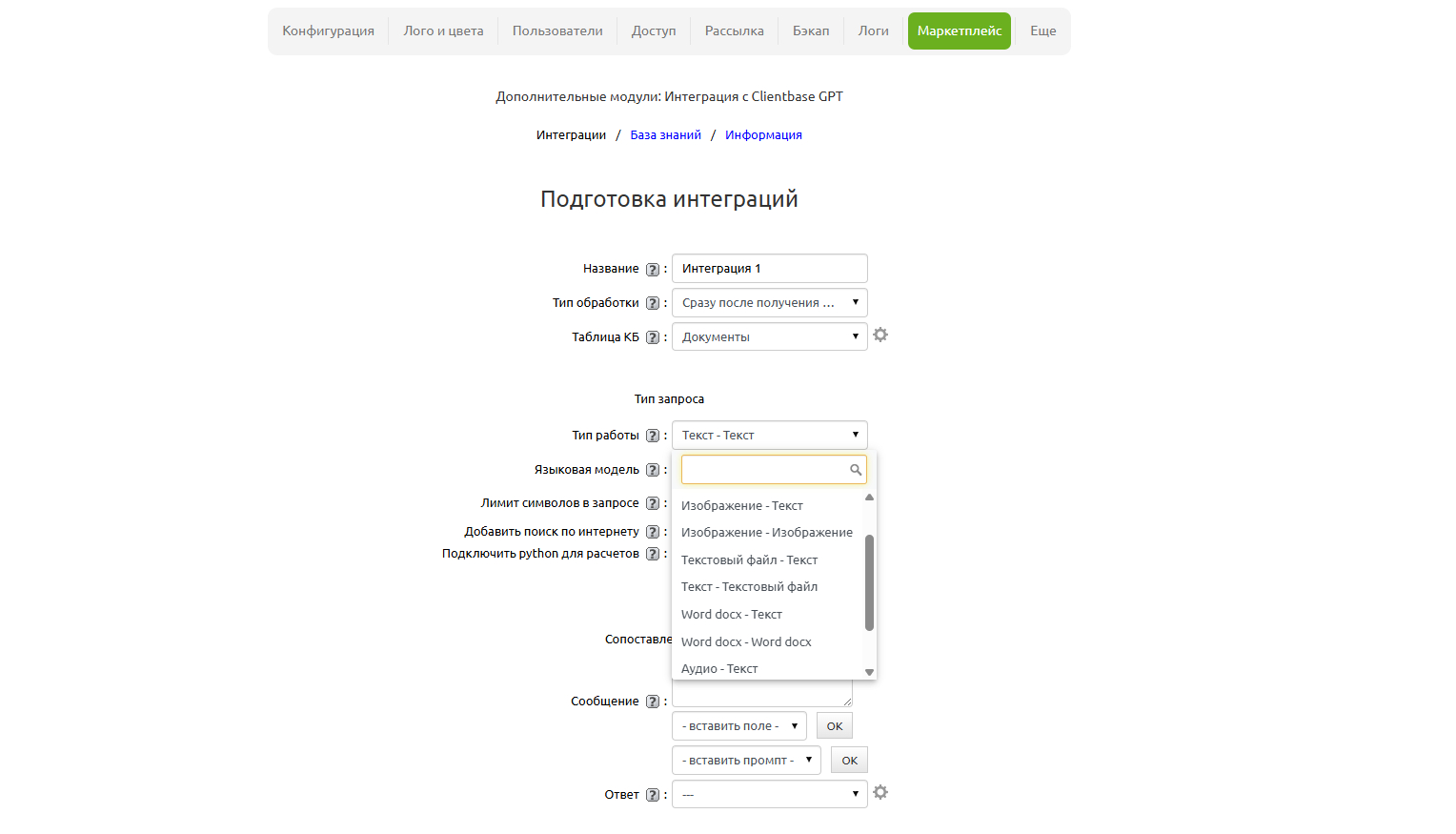Follow the База знаний link

point(665,135)
